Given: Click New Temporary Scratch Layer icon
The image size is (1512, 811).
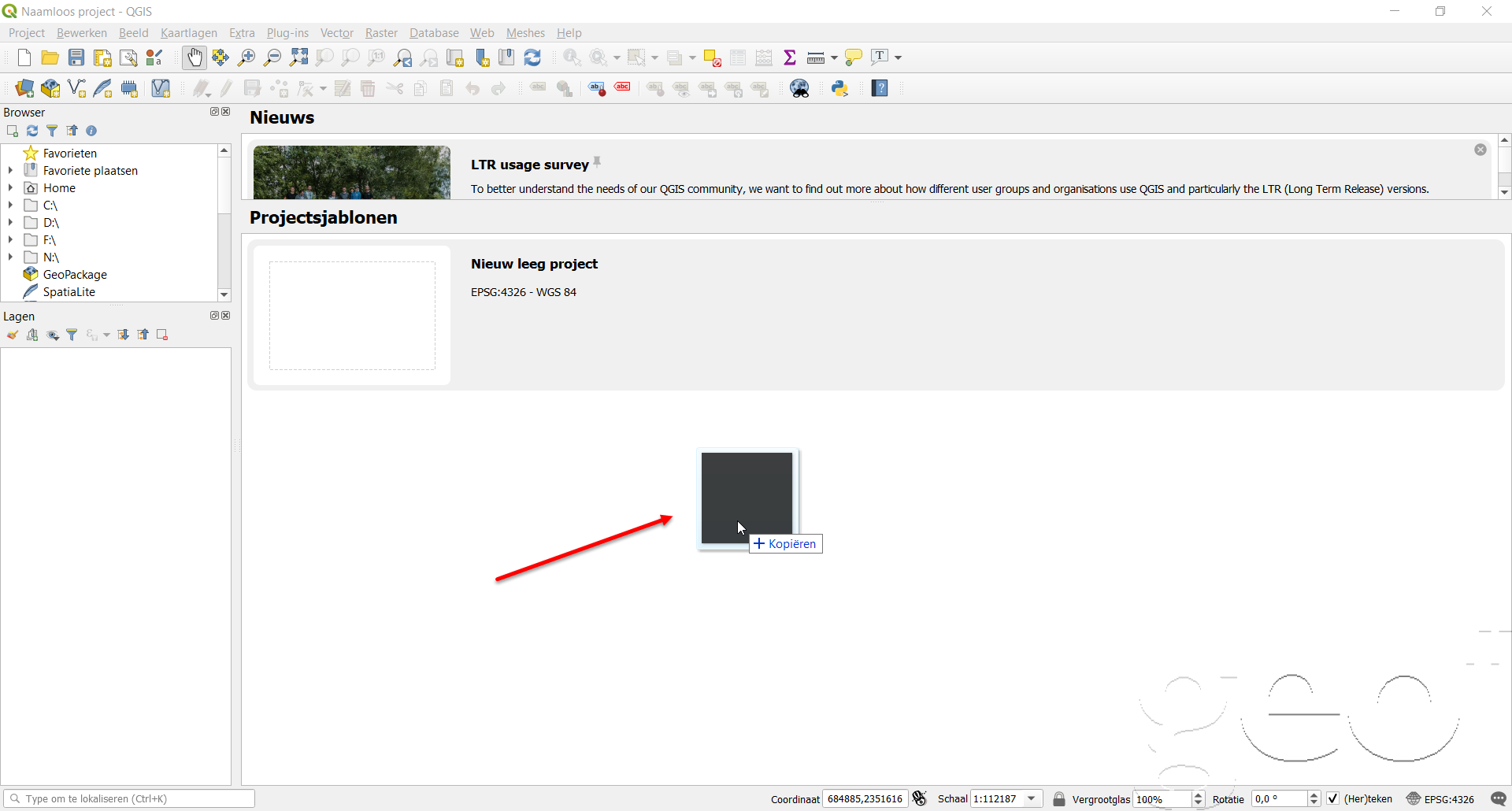Looking at the screenshot, I should [x=128, y=88].
